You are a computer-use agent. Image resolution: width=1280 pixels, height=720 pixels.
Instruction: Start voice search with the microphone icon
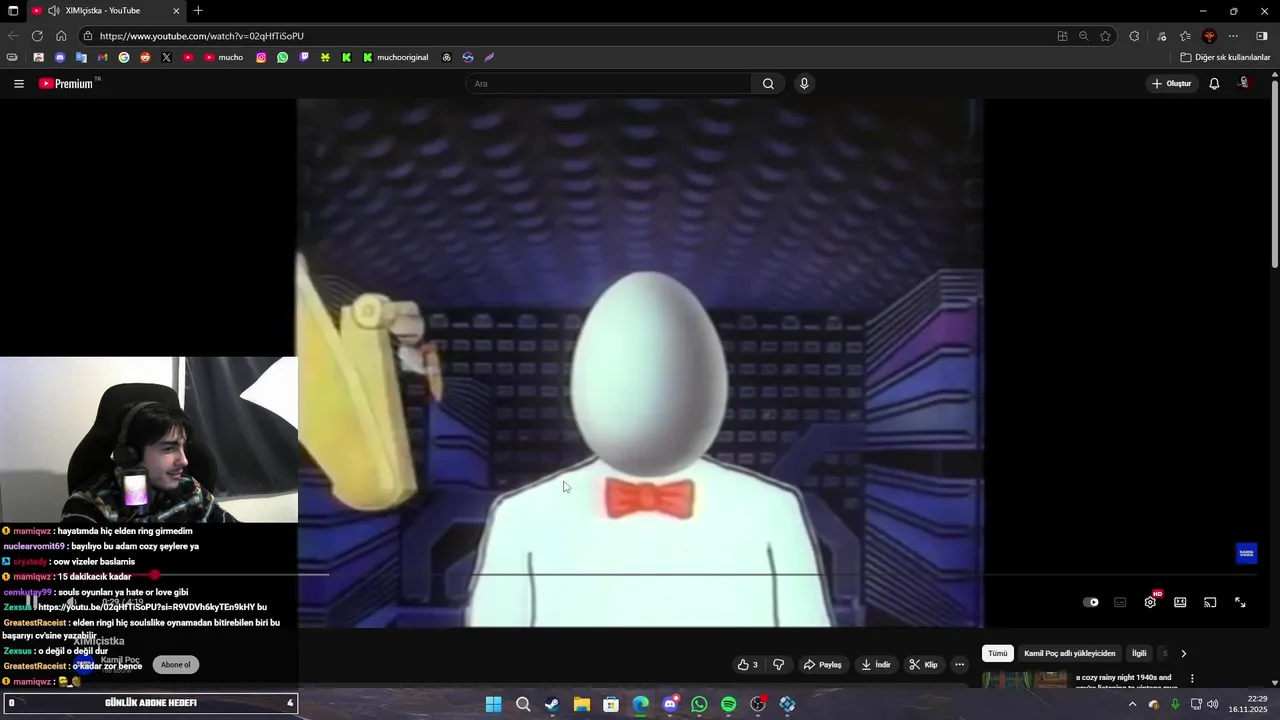[x=804, y=84]
